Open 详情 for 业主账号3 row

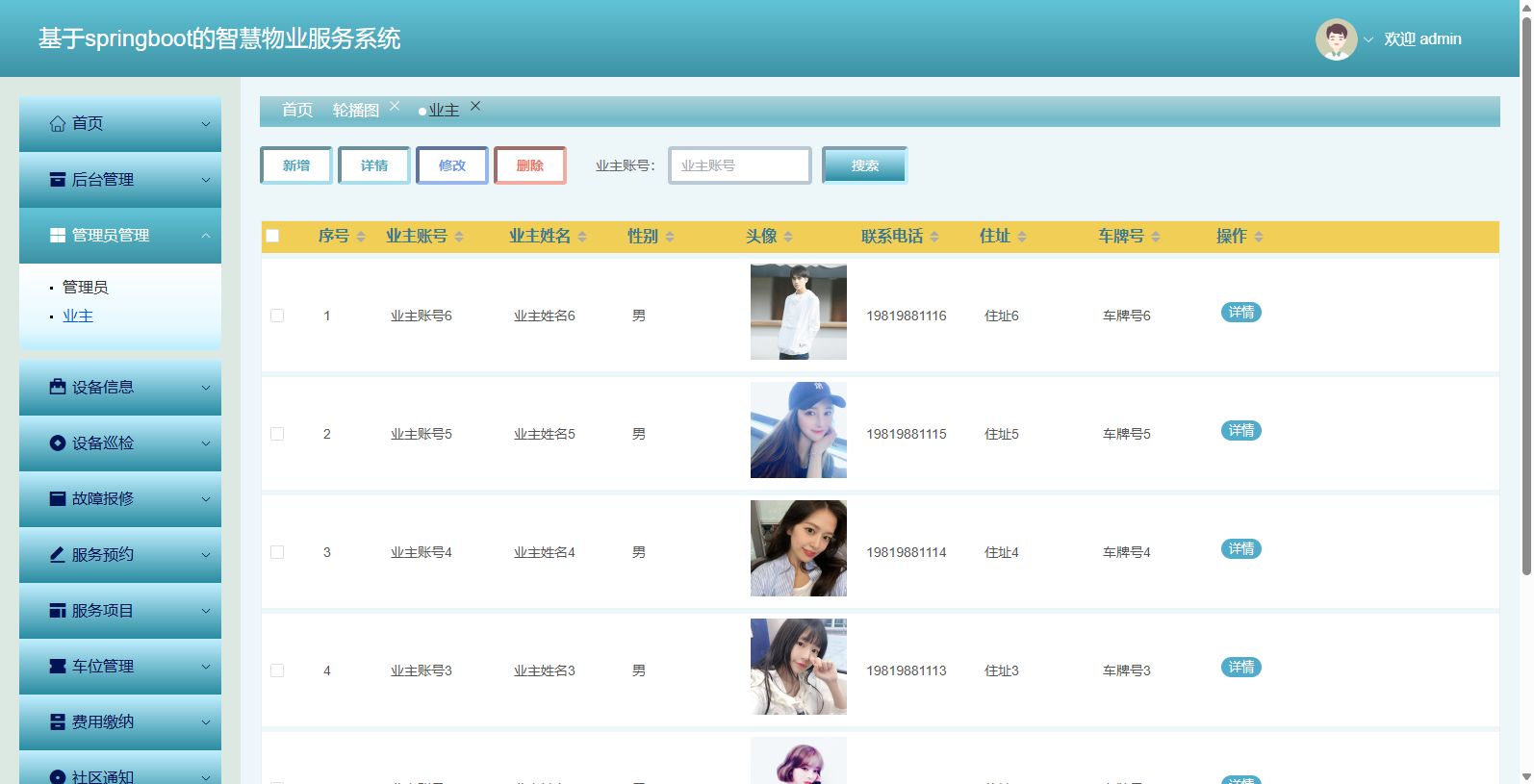tap(1241, 668)
